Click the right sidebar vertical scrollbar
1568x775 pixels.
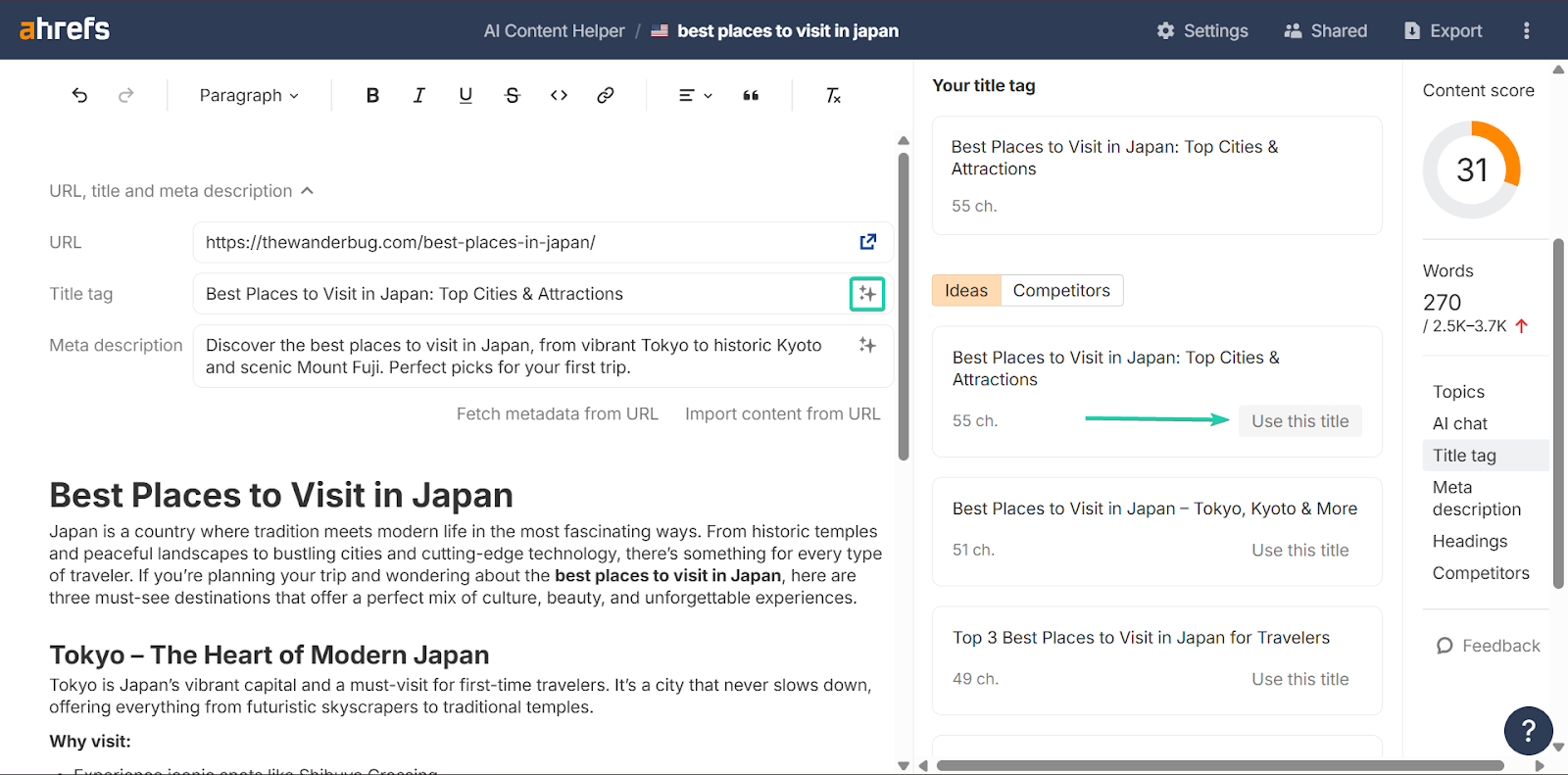point(1558,413)
